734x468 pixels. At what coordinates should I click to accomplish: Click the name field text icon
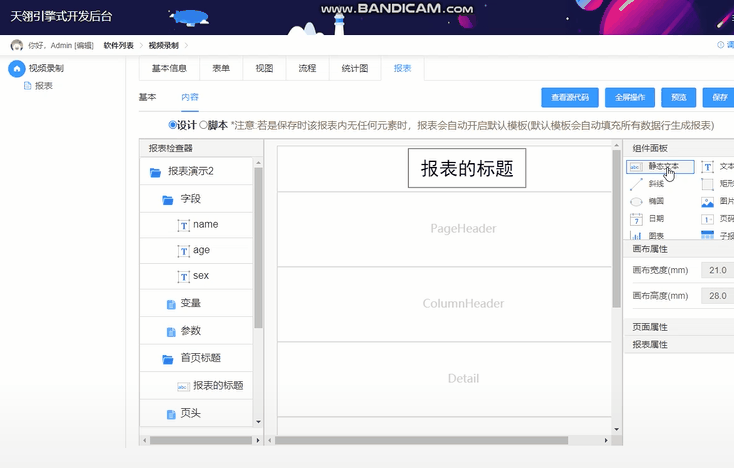[183, 225]
